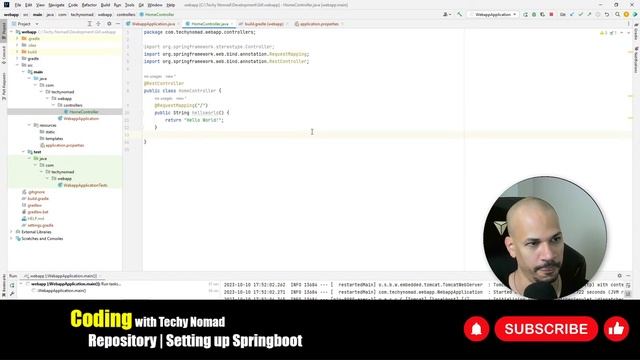
Task: Click the IDE updates orange icon
Action: [626, 14]
